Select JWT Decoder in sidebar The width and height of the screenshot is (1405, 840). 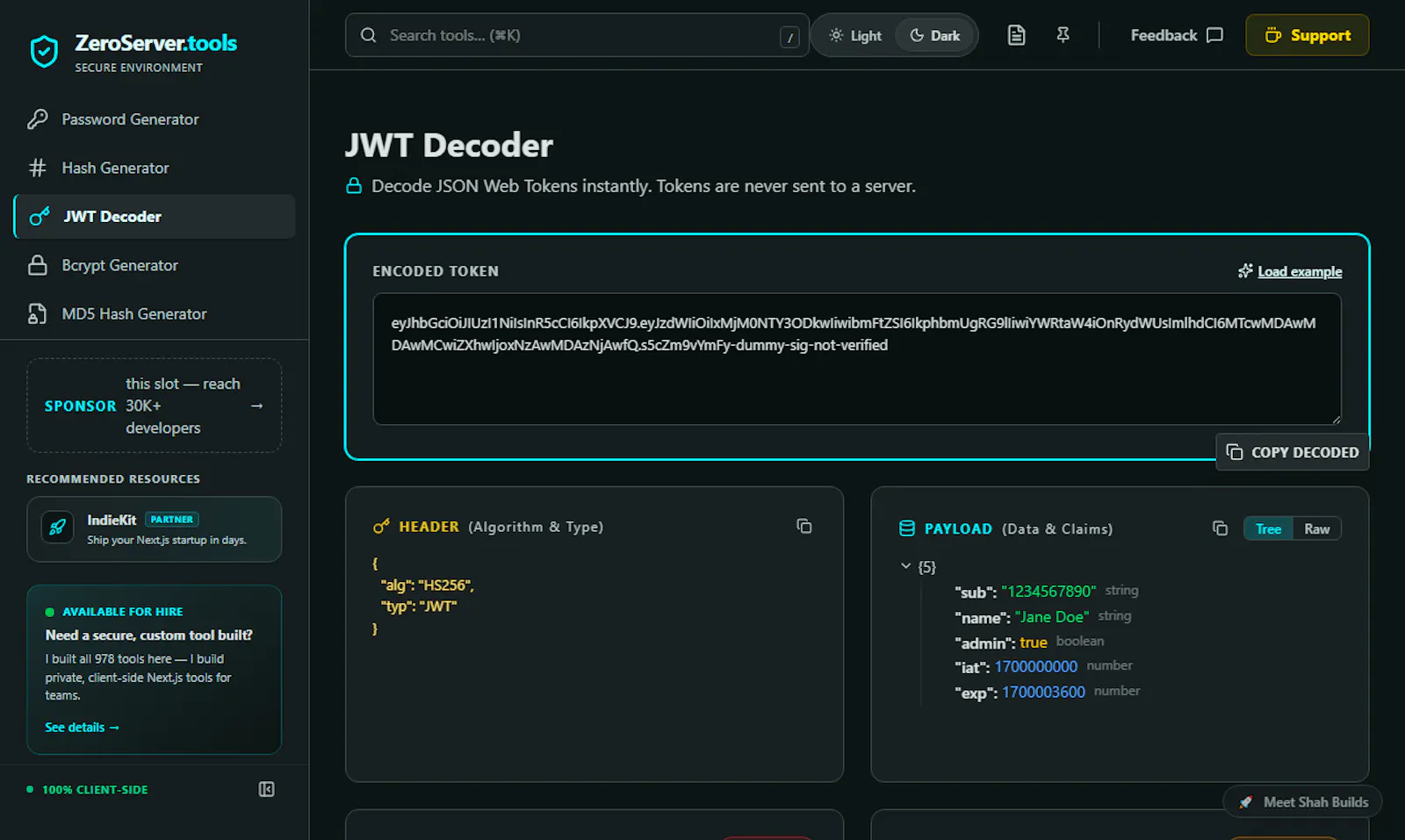[x=155, y=216]
